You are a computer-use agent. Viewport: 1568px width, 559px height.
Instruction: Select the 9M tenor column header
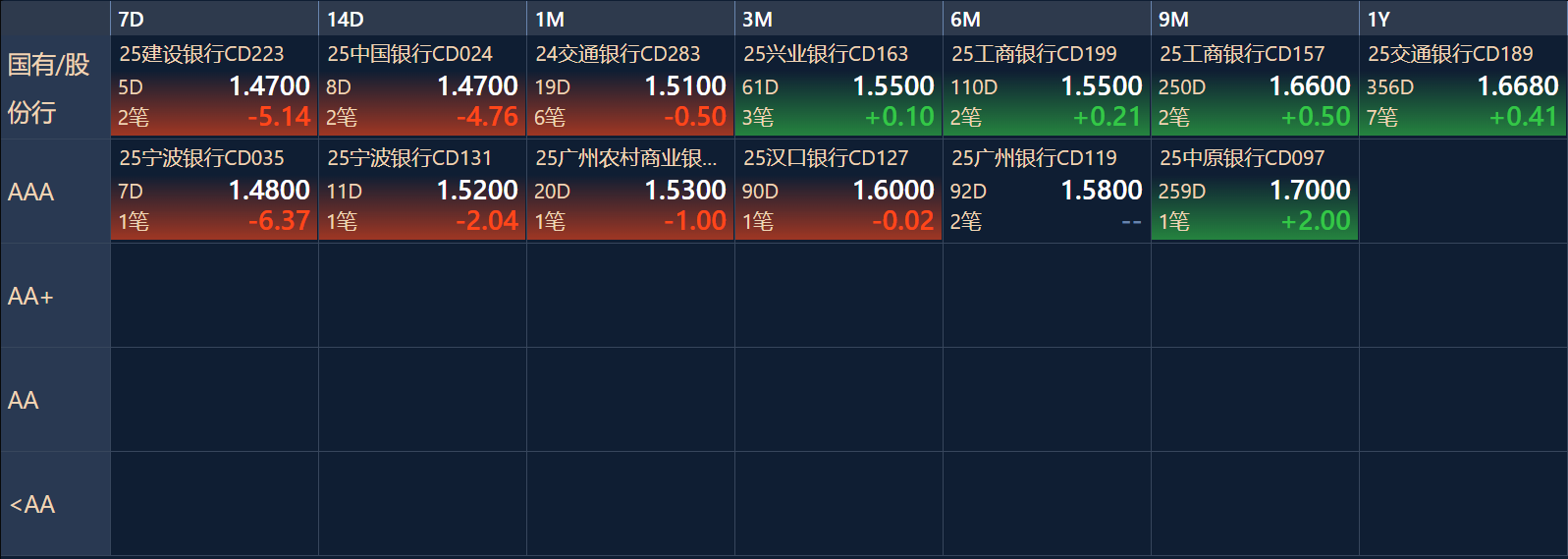click(x=1255, y=19)
